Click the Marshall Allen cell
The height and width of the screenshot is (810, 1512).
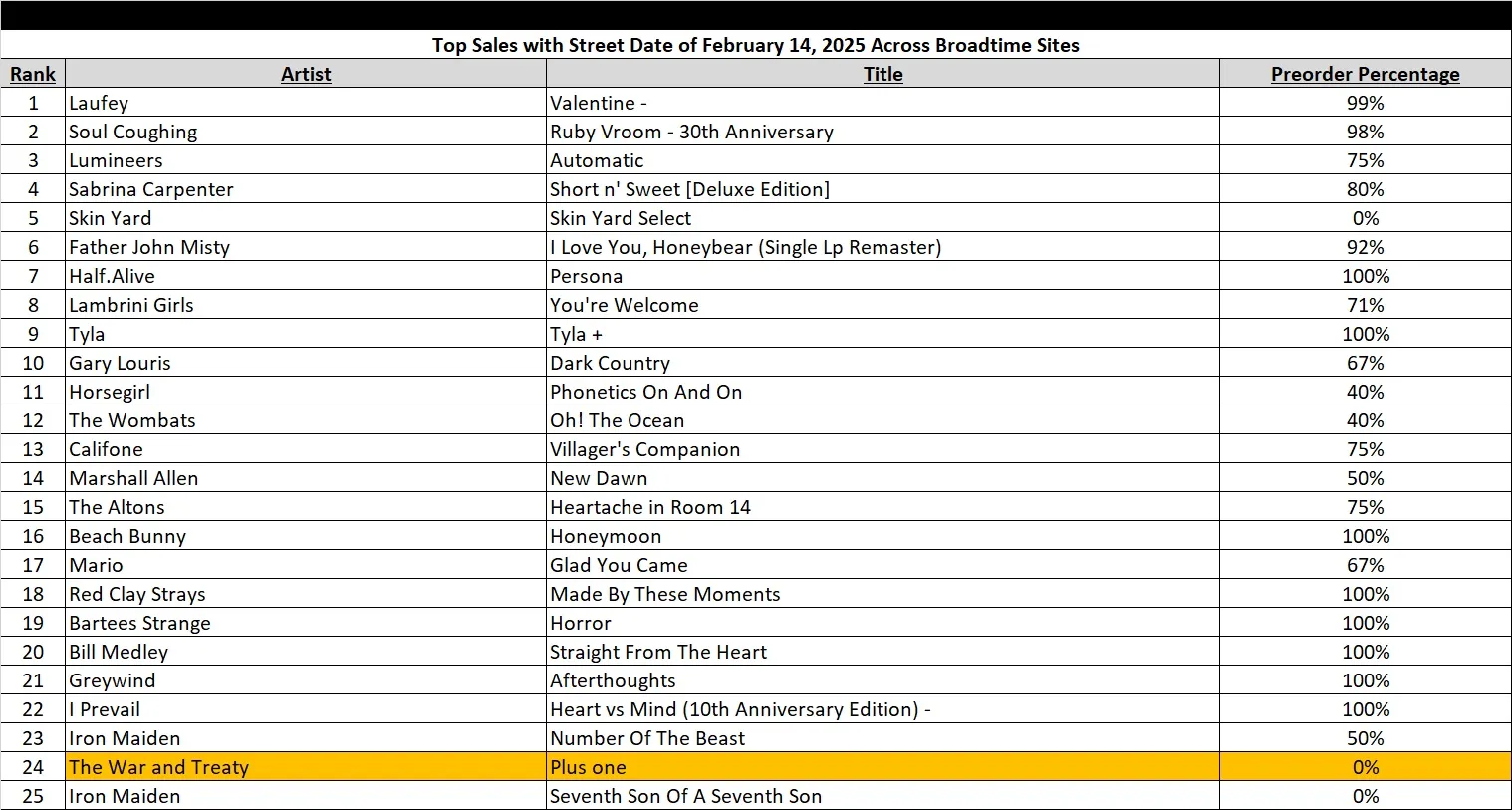click(306, 478)
